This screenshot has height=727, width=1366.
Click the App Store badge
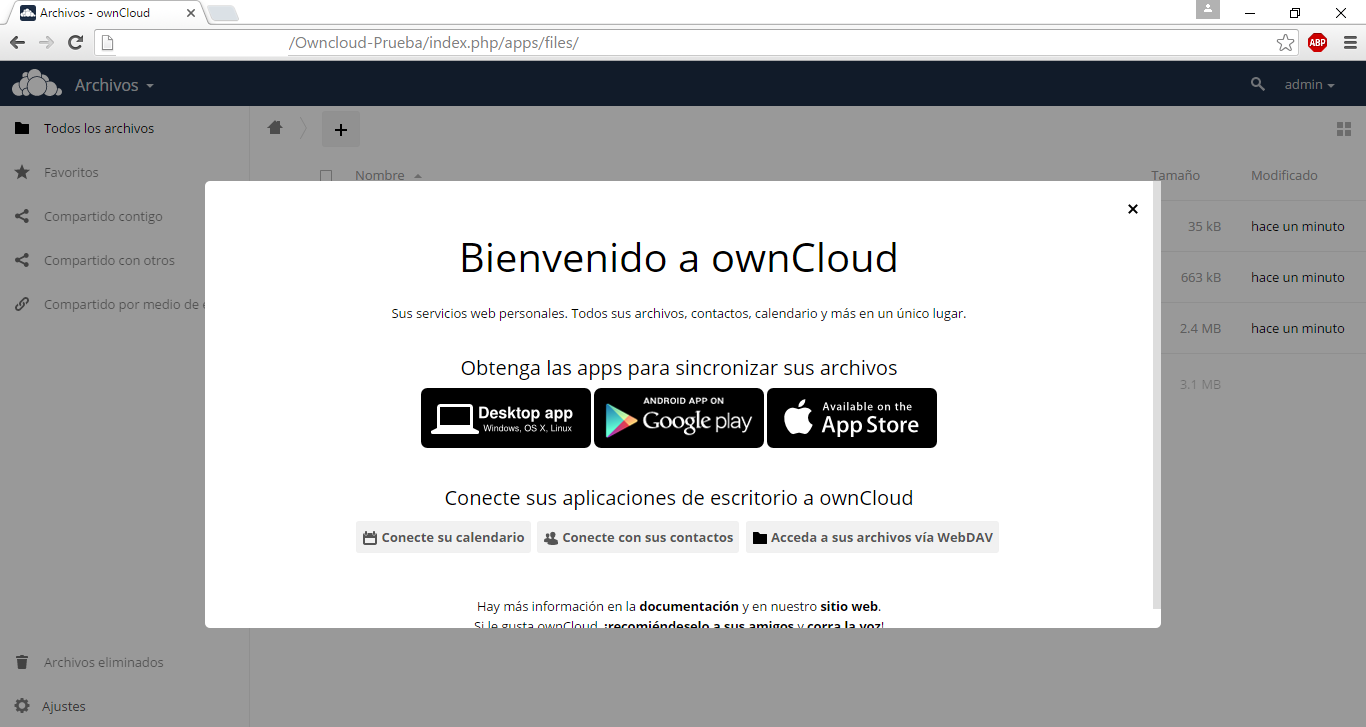852,418
